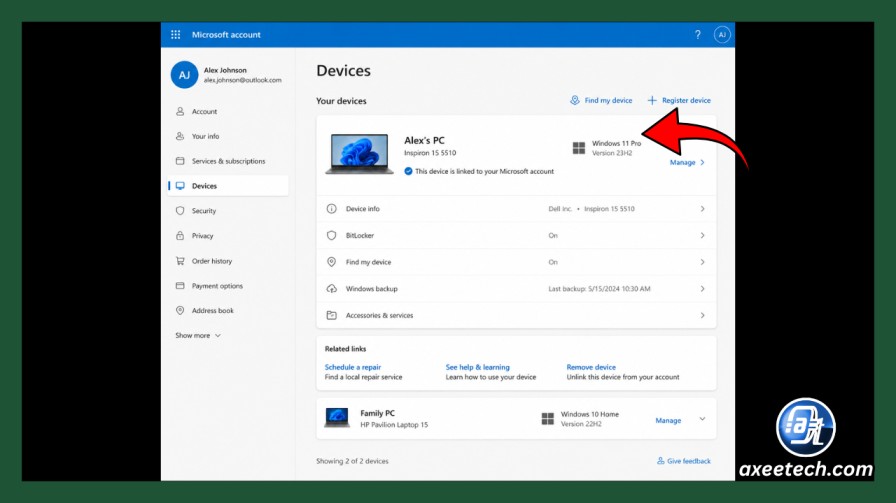Image resolution: width=896 pixels, height=503 pixels.
Task: Open the Device info row
Action: pos(516,209)
